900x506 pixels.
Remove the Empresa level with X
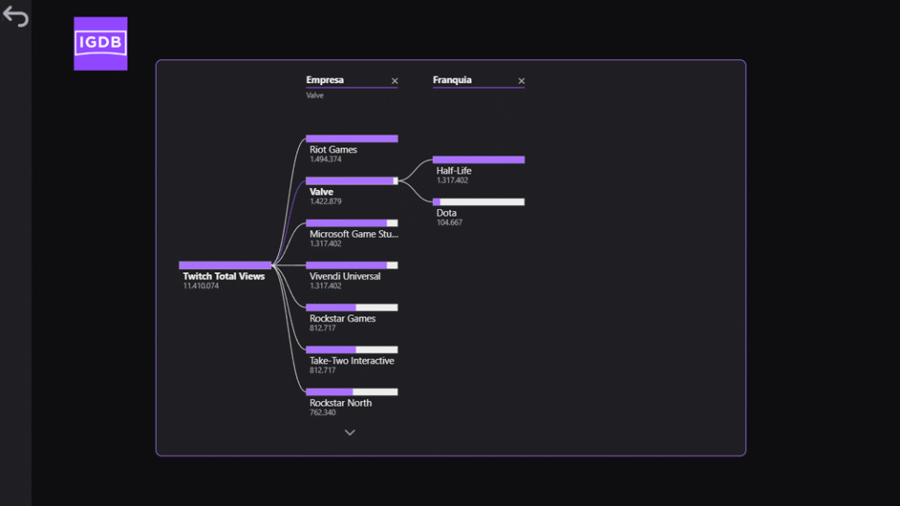pos(394,81)
